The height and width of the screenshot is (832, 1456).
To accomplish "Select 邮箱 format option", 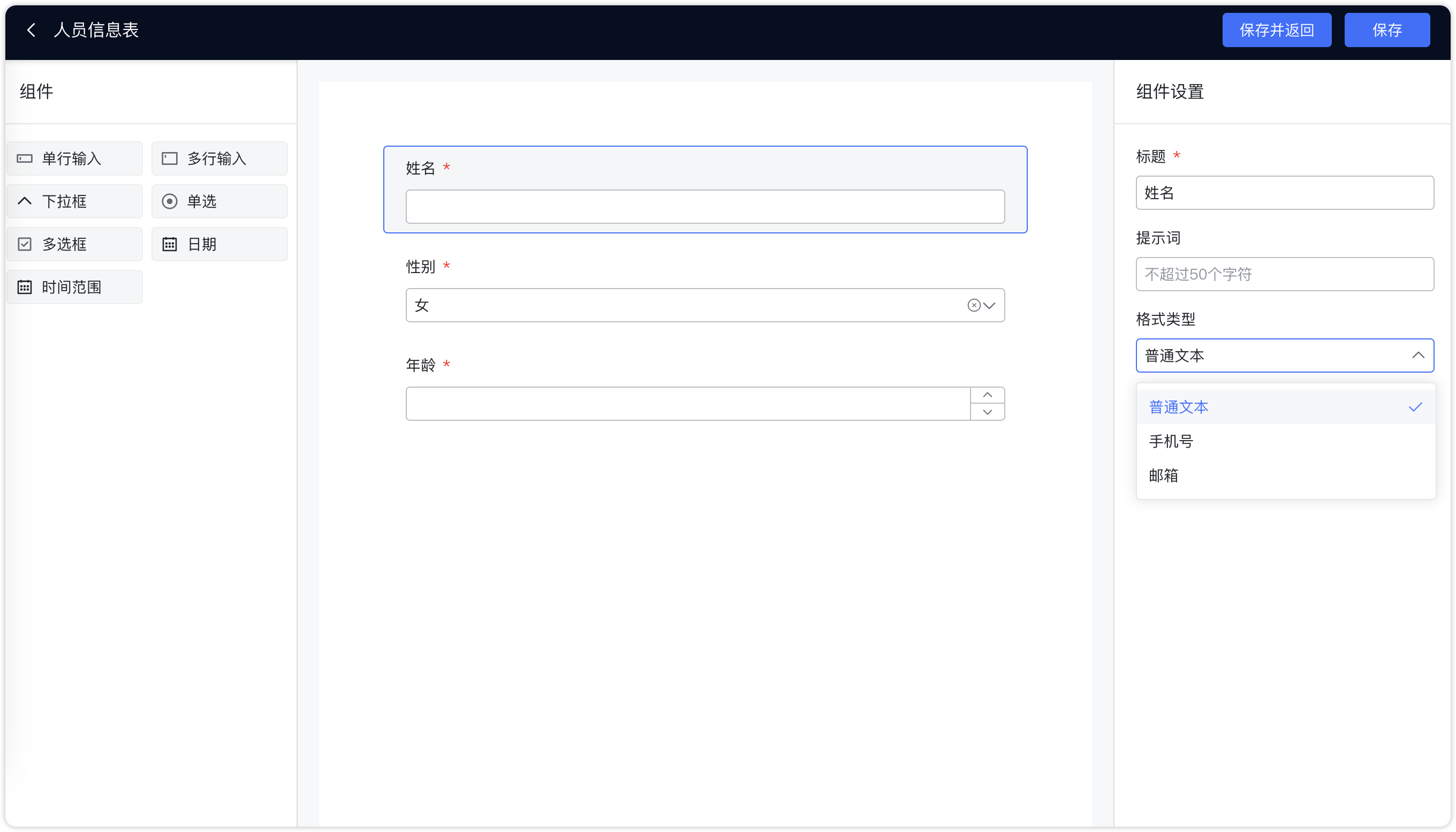I will point(1285,475).
